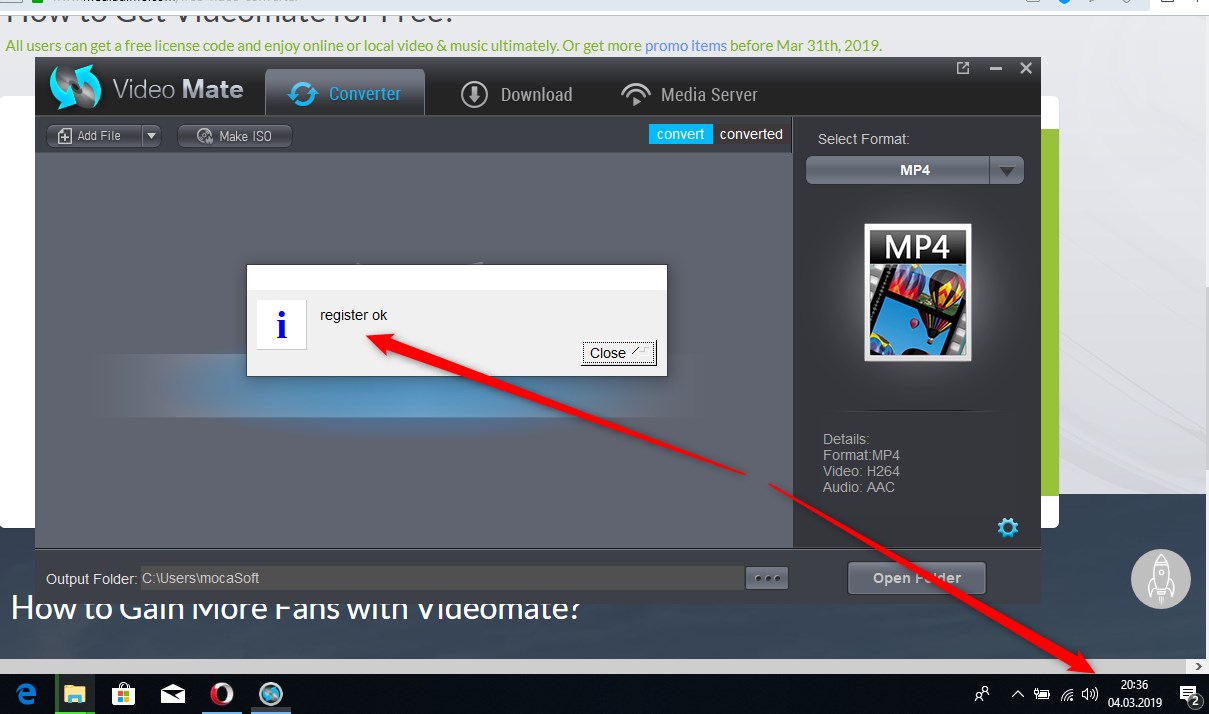Click the horizontal scrollbar right arrow
This screenshot has height=714, width=1209.
pyautogui.click(x=1200, y=666)
